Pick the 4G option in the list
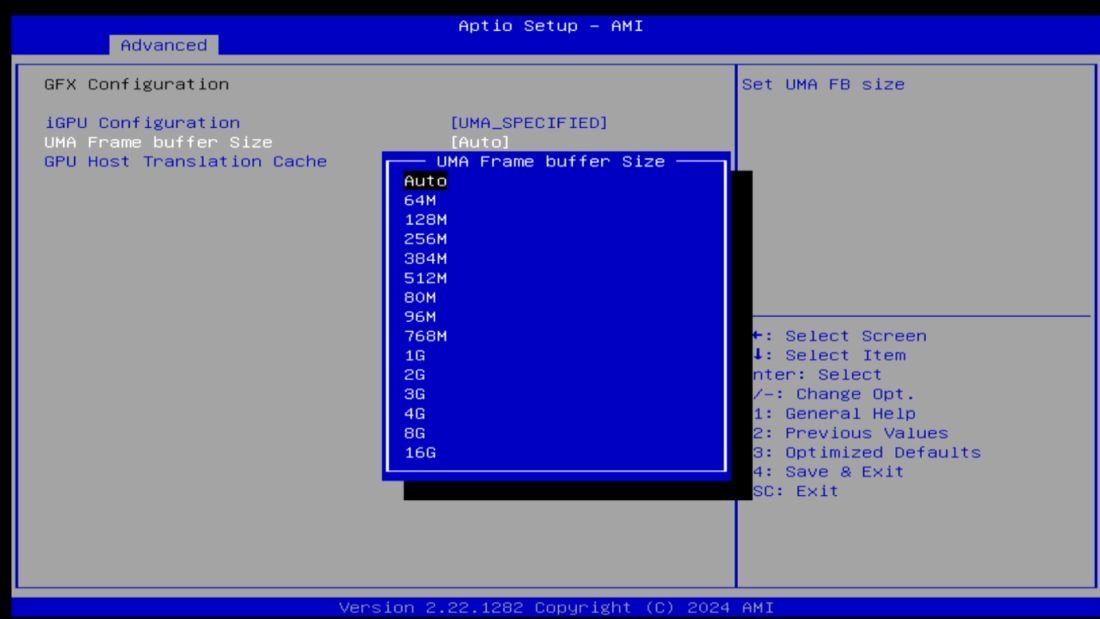Screen dimensions: 1100x619 coord(415,414)
